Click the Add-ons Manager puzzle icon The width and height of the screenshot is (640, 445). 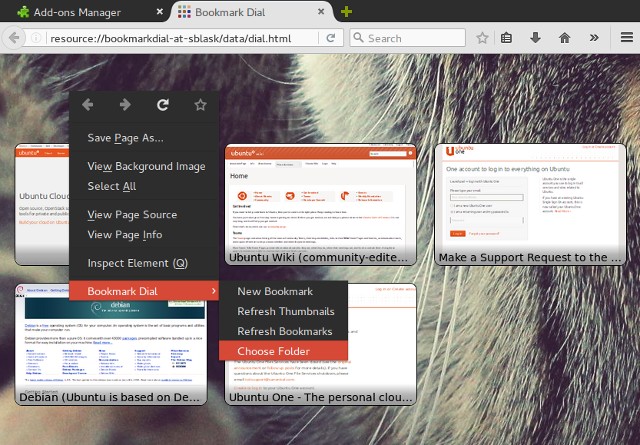[x=23, y=12]
